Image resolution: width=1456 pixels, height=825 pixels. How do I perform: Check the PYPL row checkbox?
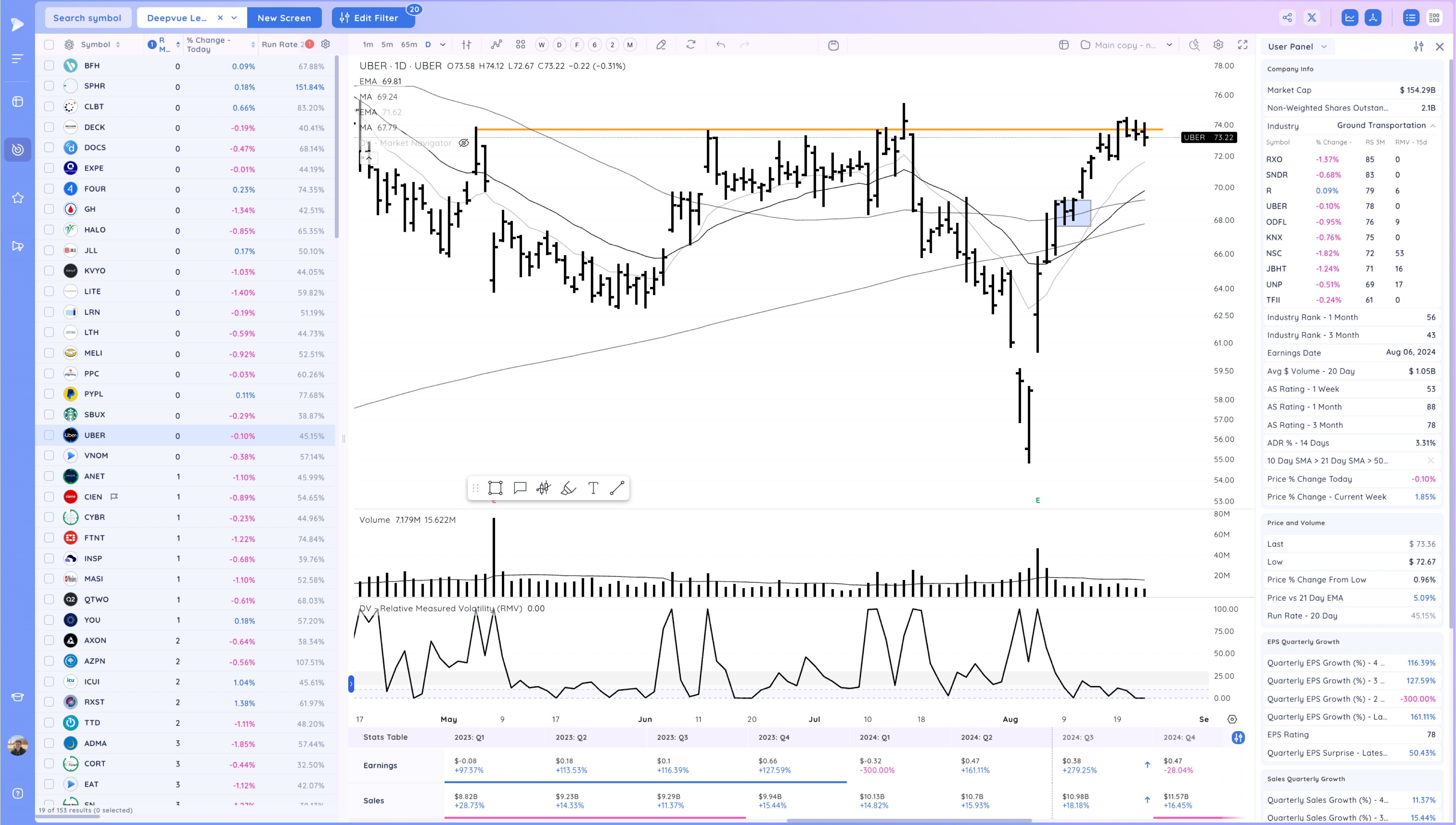point(49,394)
